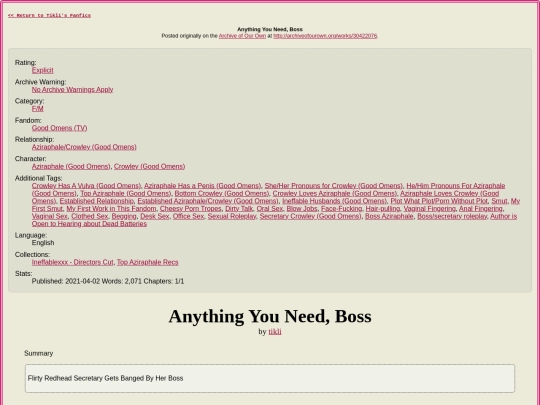The height and width of the screenshot is (405, 540).
Task: Open the Archive of Our Own link
Action: pos(242,36)
